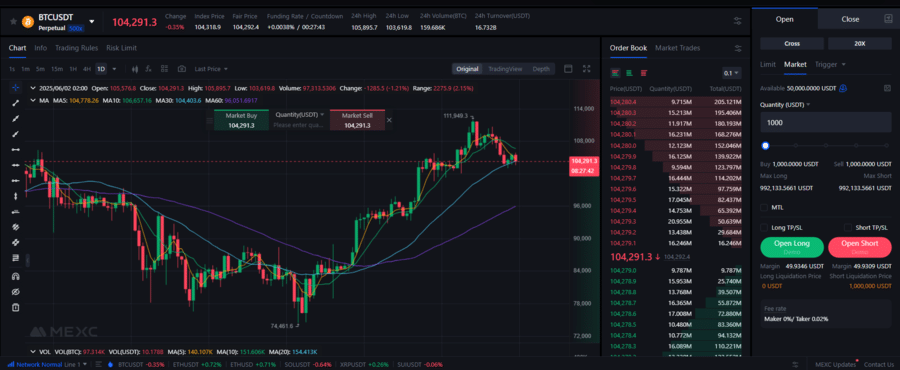Collapse the VOL indicator legend chevron

tap(33, 352)
